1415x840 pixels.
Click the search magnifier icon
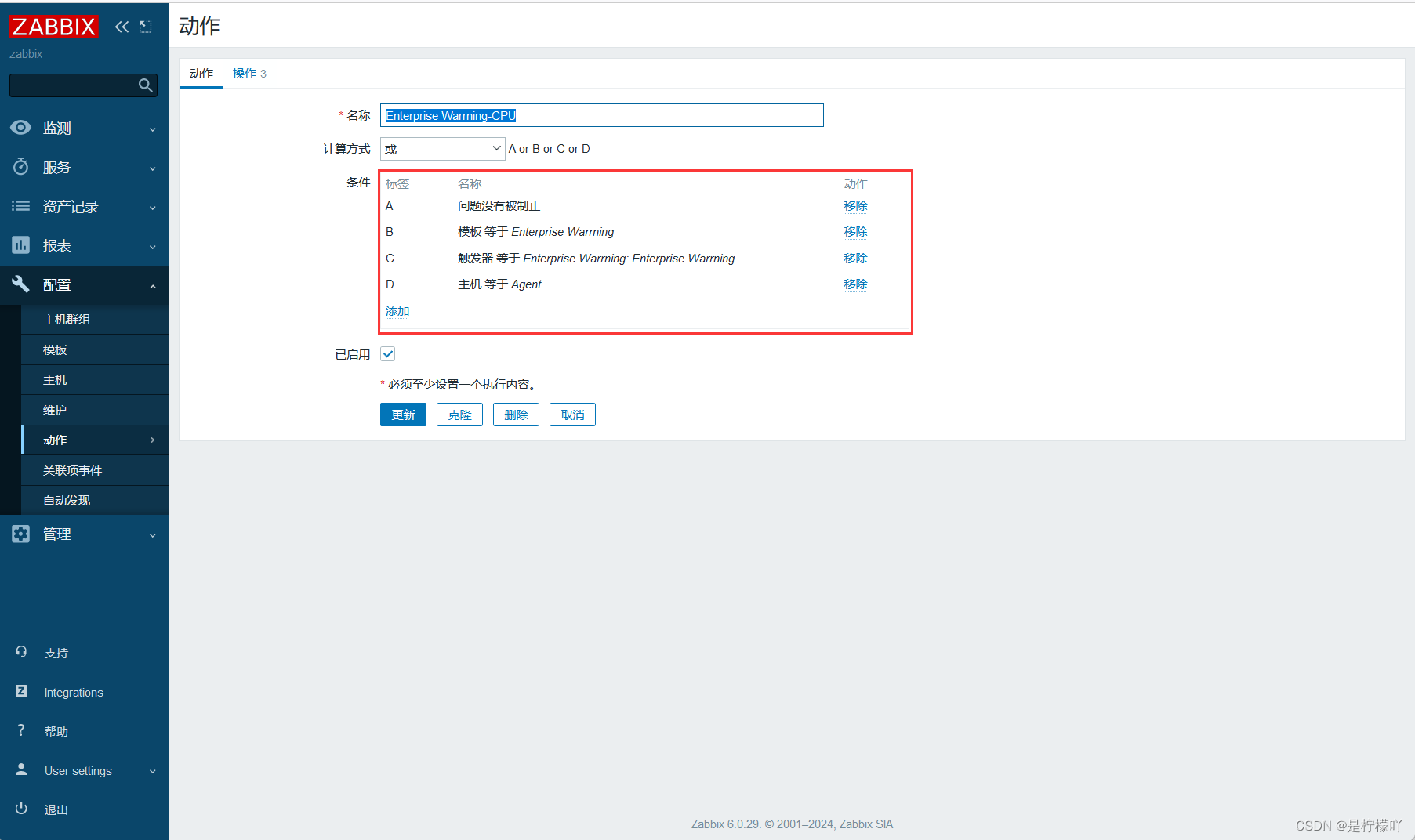click(x=145, y=85)
